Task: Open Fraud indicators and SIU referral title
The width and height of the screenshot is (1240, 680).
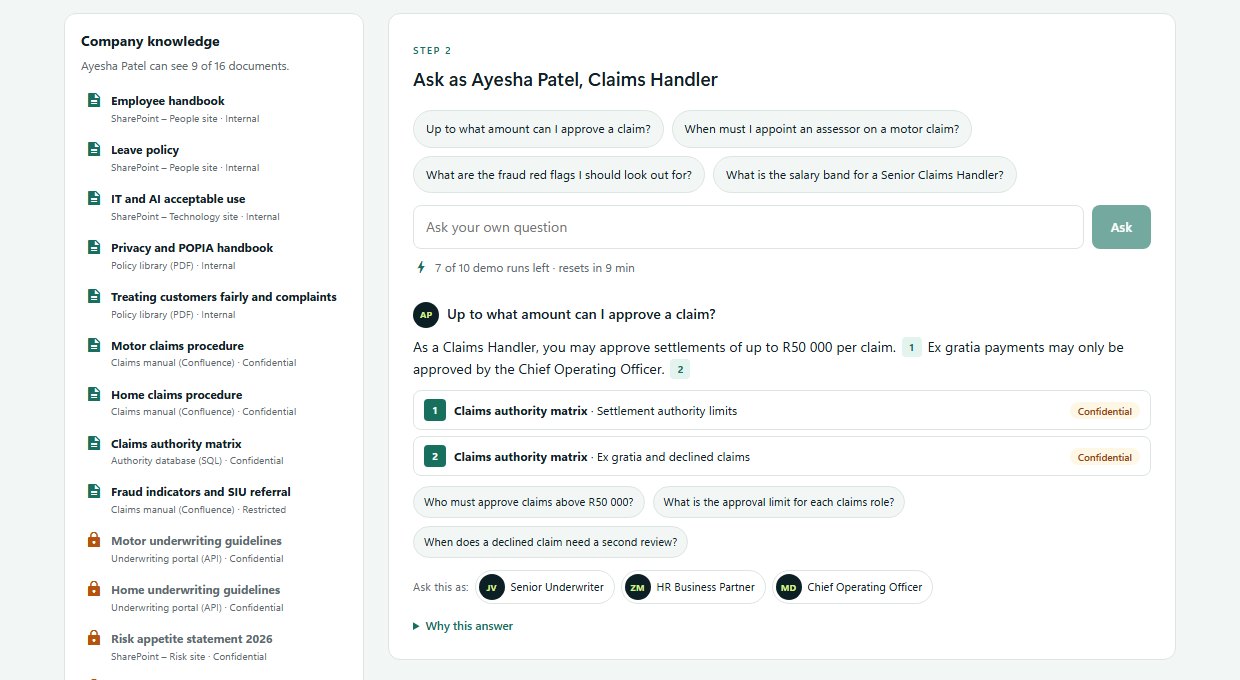Action: coord(201,492)
